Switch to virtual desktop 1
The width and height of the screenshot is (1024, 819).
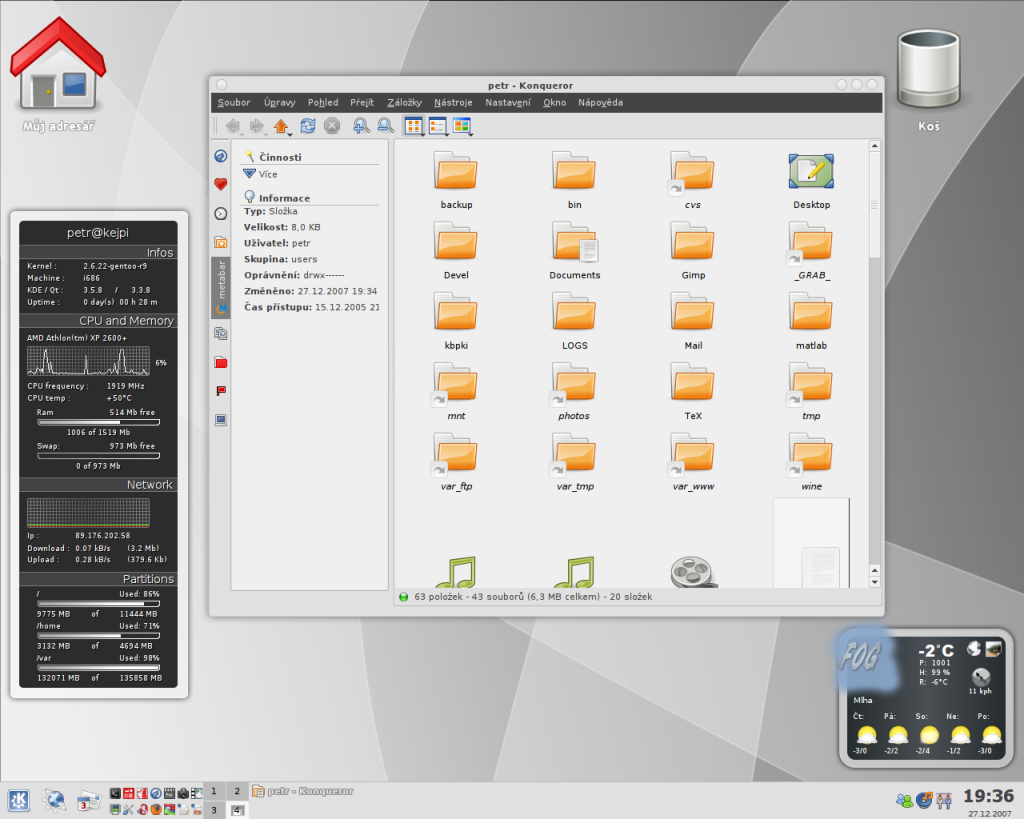coord(214,791)
